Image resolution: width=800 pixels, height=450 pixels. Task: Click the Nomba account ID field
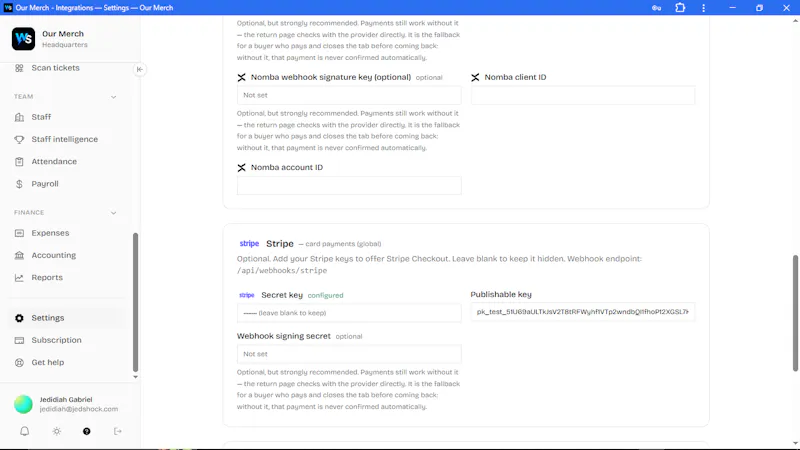coord(349,186)
